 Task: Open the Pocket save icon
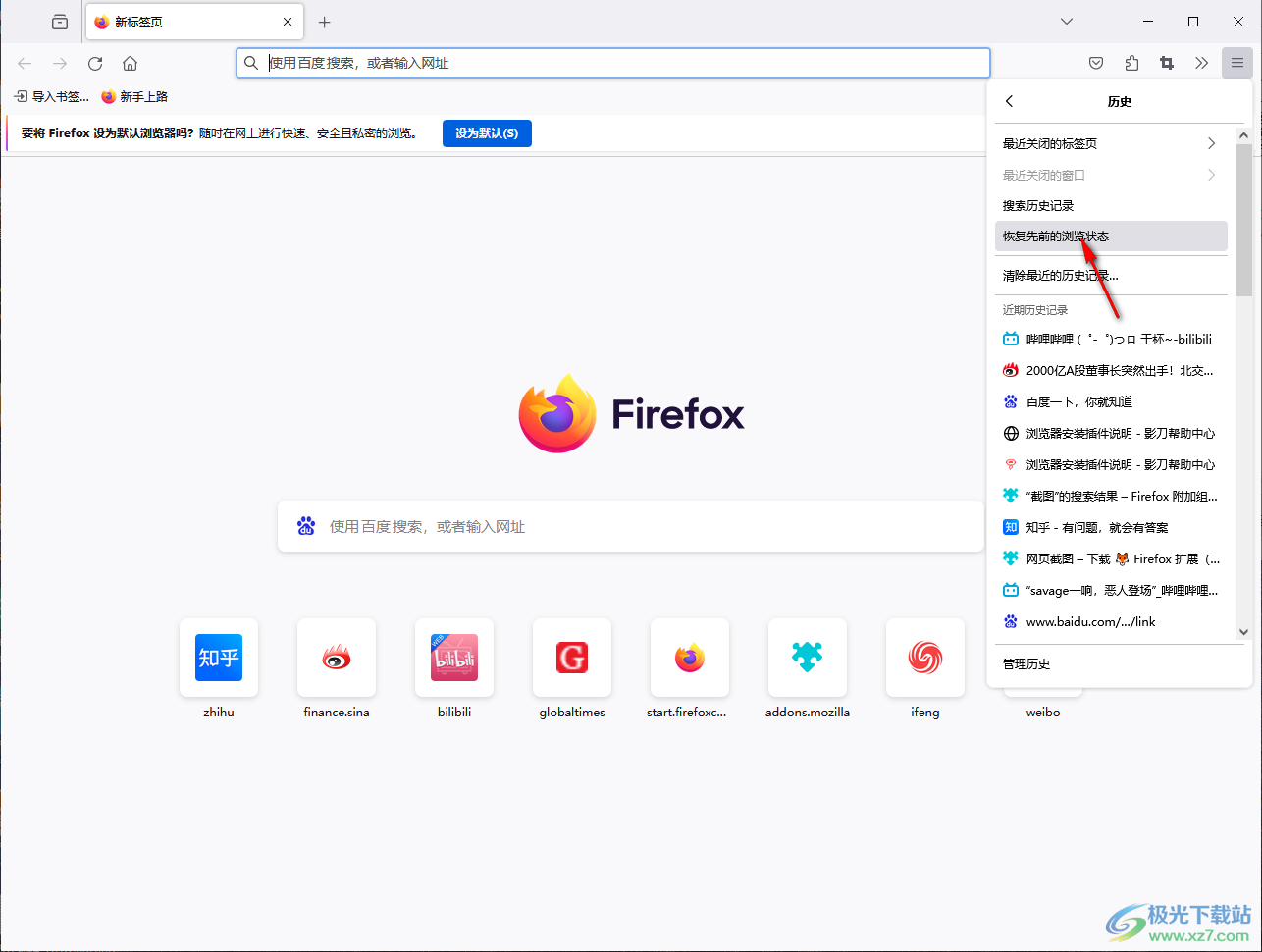pos(1096,63)
